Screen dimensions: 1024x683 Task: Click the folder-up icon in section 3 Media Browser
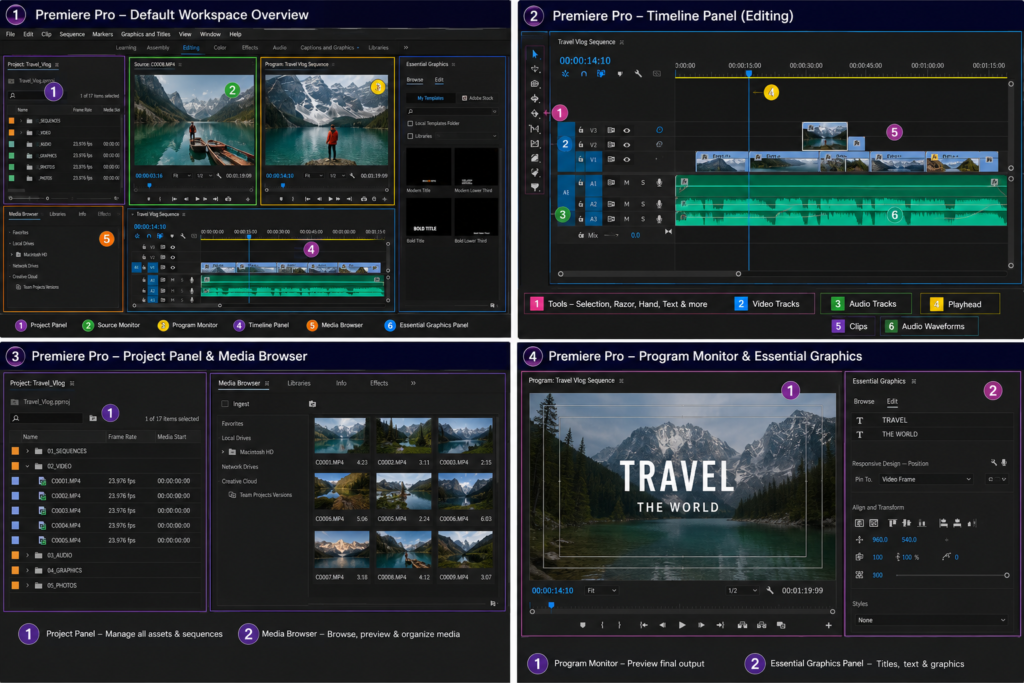click(x=312, y=404)
